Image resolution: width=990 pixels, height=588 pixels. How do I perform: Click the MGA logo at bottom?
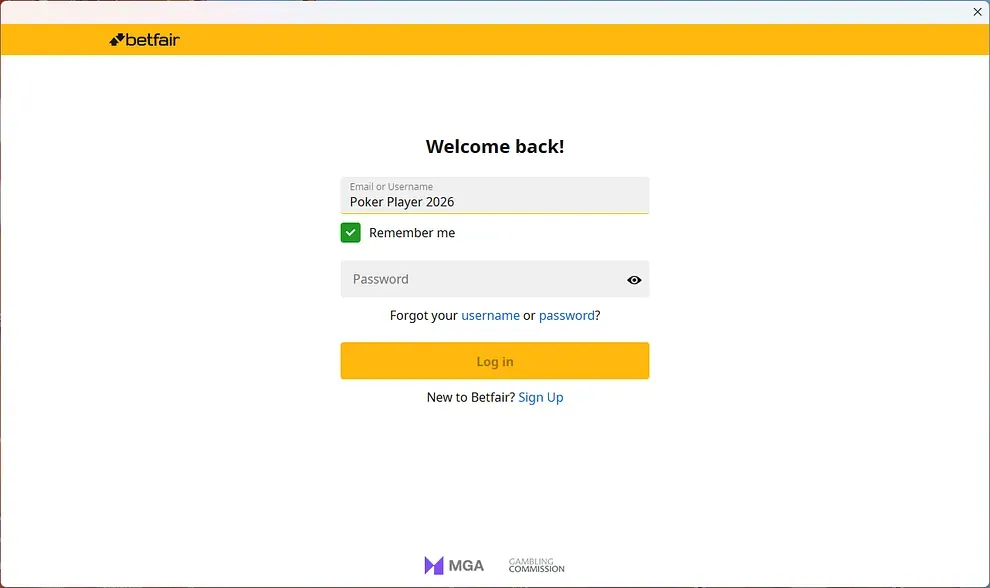point(454,565)
